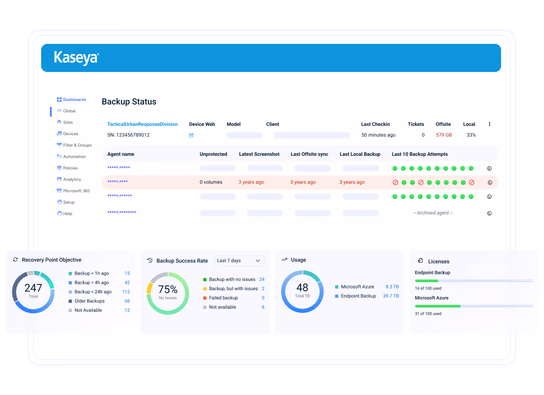The height and width of the screenshot is (395, 544).
Task: Expand the Last 7 days dropdown
Action: (x=239, y=261)
